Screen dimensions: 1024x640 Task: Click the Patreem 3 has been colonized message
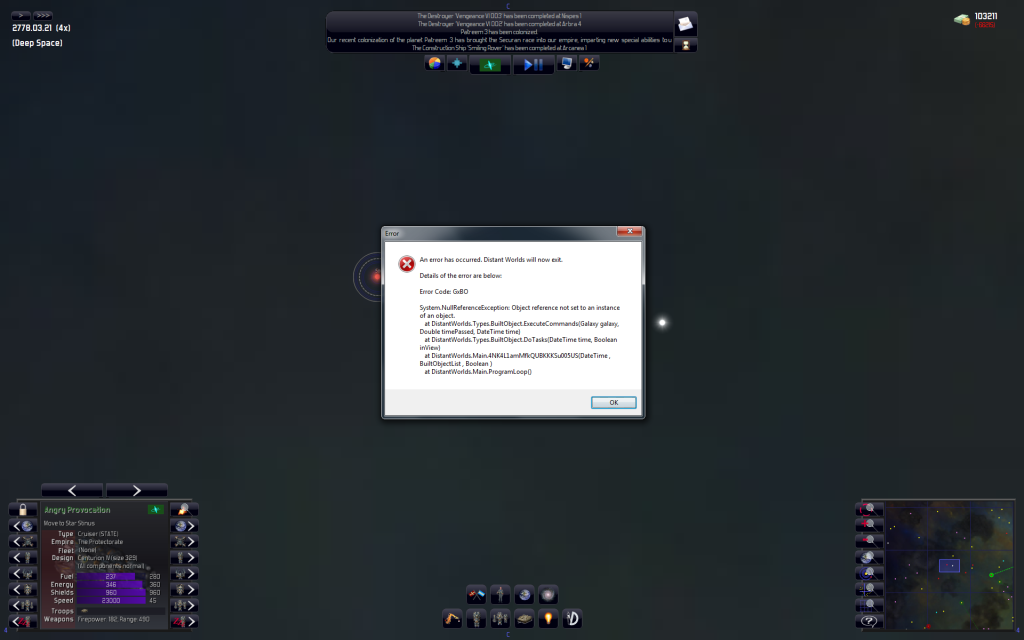(x=499, y=32)
